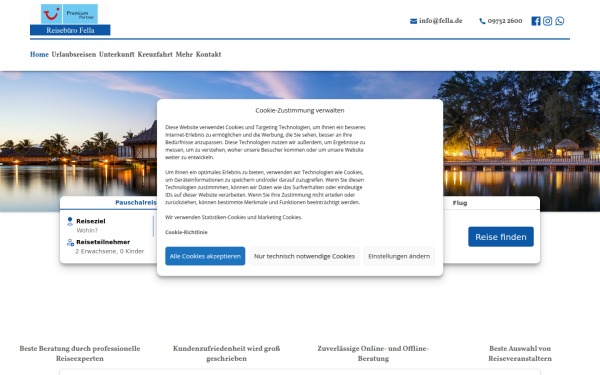This screenshot has height=375, width=600.
Task: Open the Kreuzfahrt menu
Action: tap(155, 54)
